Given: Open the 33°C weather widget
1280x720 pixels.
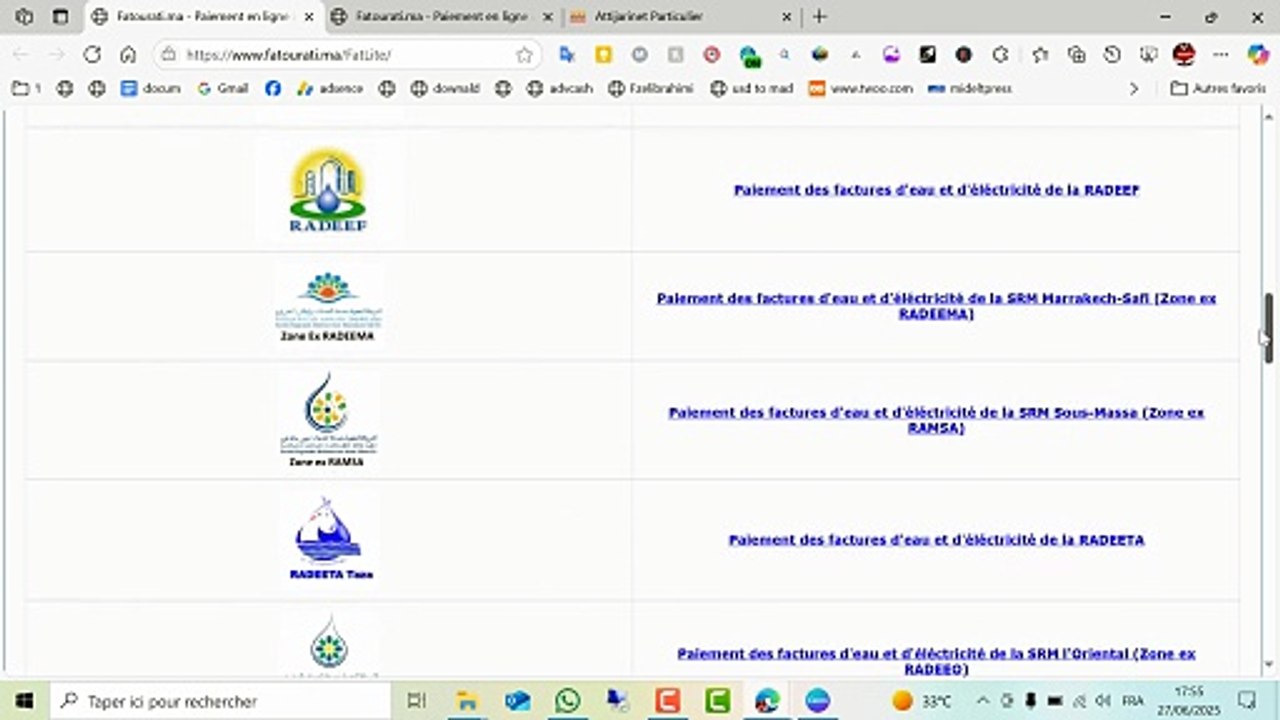Looking at the screenshot, I should tap(921, 701).
